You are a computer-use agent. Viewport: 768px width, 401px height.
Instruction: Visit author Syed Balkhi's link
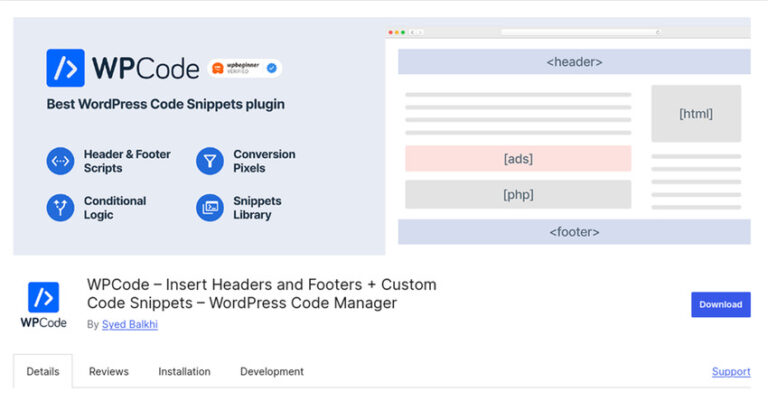click(130, 324)
